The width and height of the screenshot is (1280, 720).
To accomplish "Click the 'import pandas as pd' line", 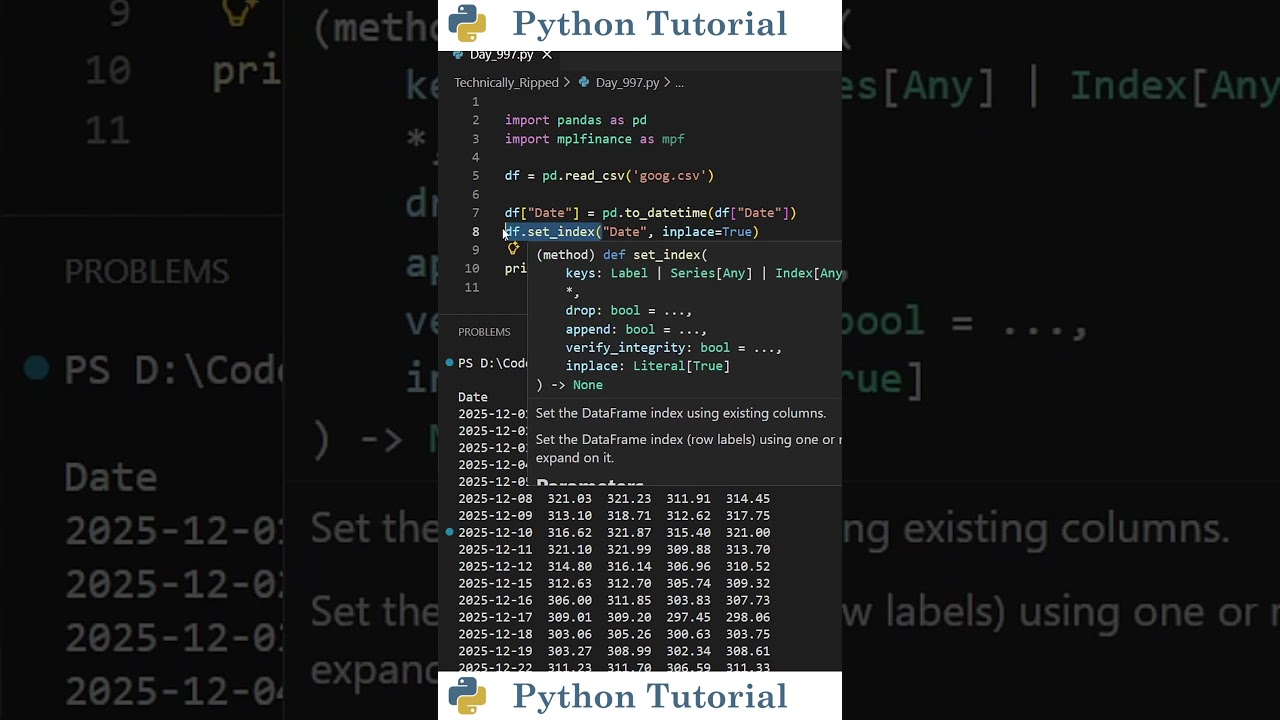I will pyautogui.click(x=576, y=121).
